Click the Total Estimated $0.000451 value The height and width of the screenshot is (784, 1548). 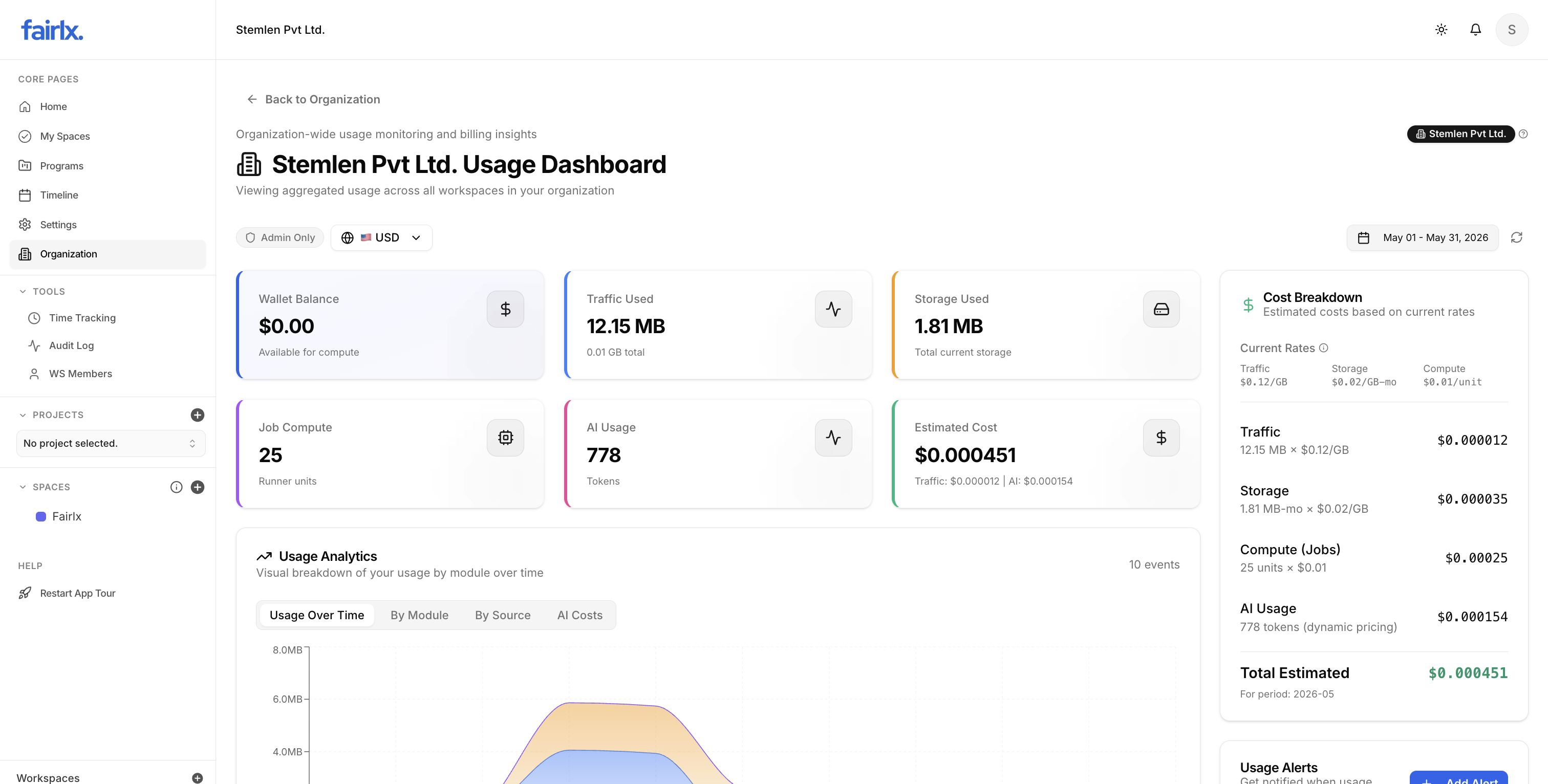point(1468,673)
